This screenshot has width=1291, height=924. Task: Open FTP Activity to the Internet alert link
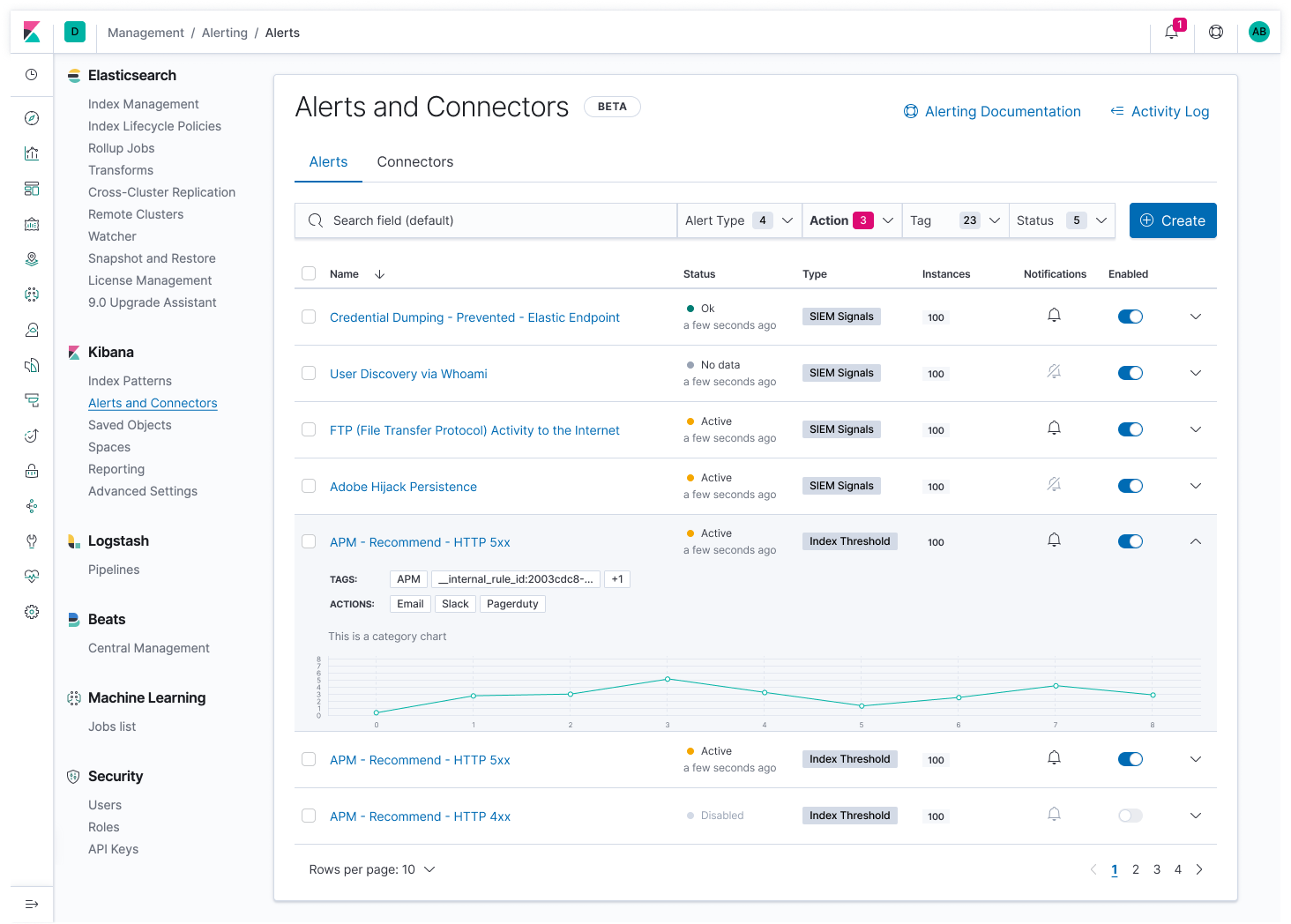click(x=474, y=430)
